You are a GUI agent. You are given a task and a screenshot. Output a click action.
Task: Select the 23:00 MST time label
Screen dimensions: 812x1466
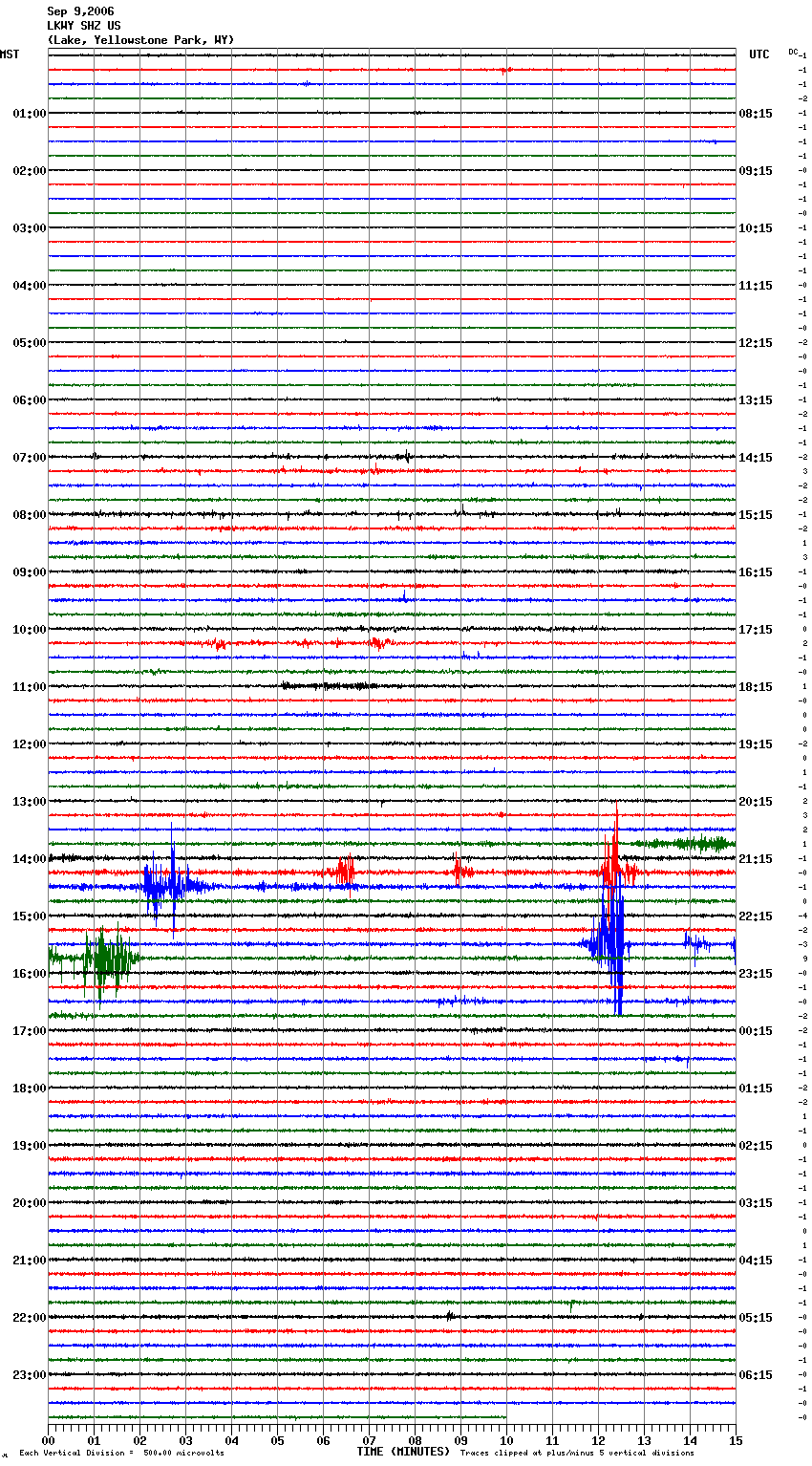point(29,1375)
